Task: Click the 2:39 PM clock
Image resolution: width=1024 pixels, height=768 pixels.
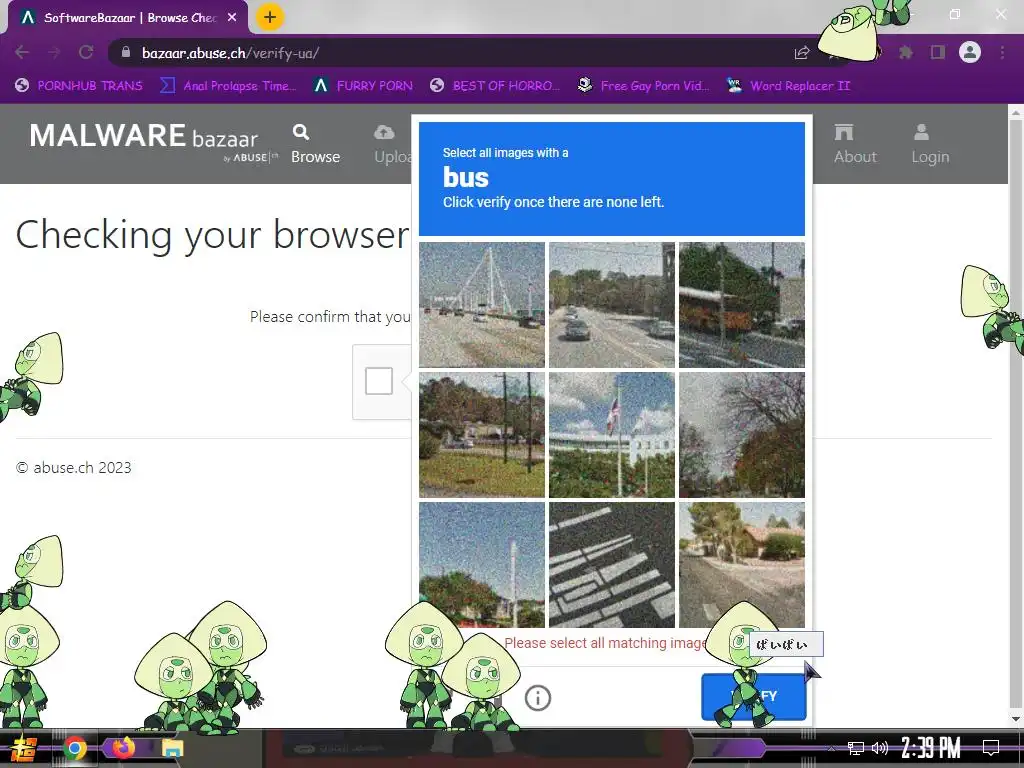Action: coord(931,748)
